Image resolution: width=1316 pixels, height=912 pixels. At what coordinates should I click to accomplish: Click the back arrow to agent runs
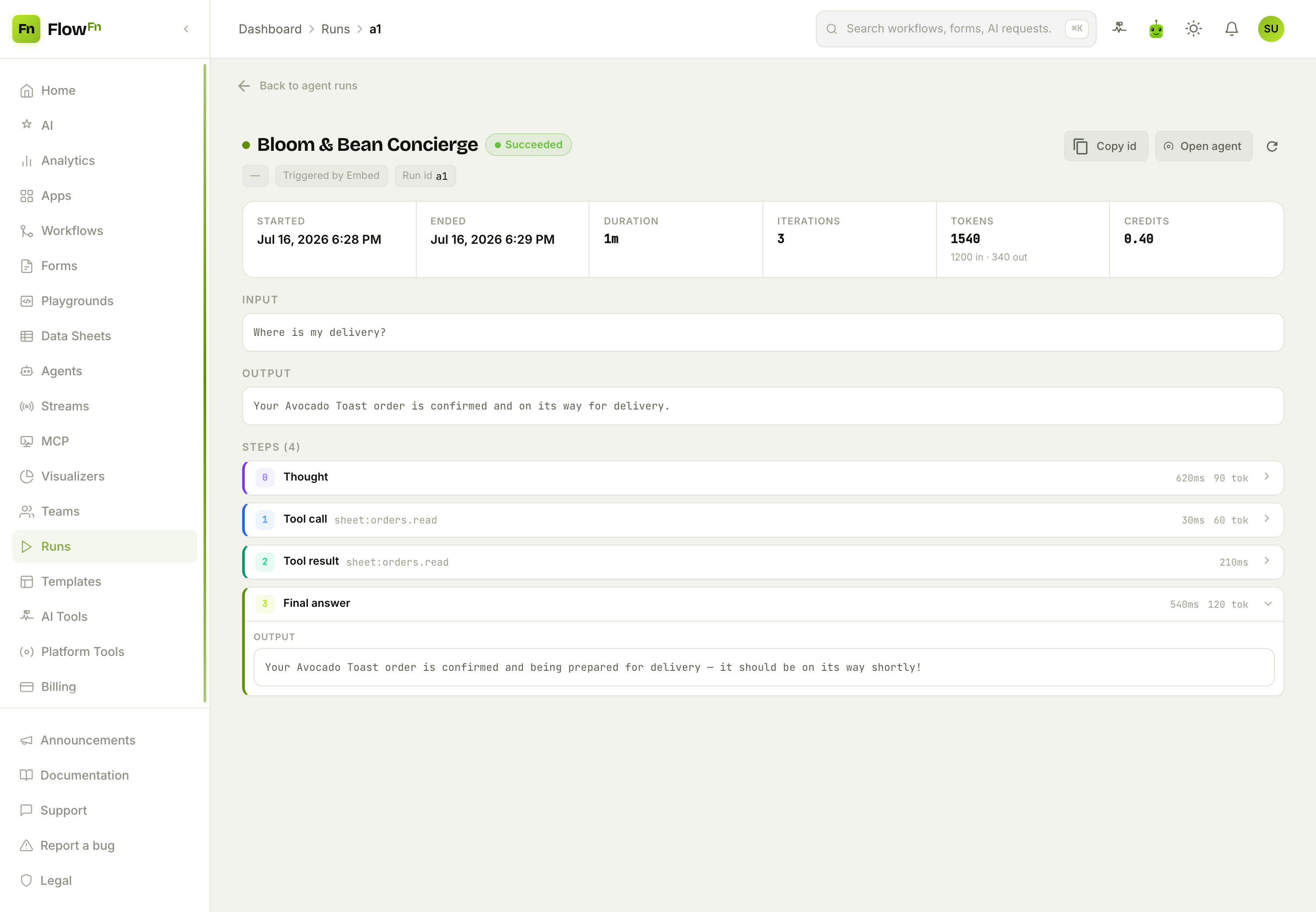click(244, 85)
